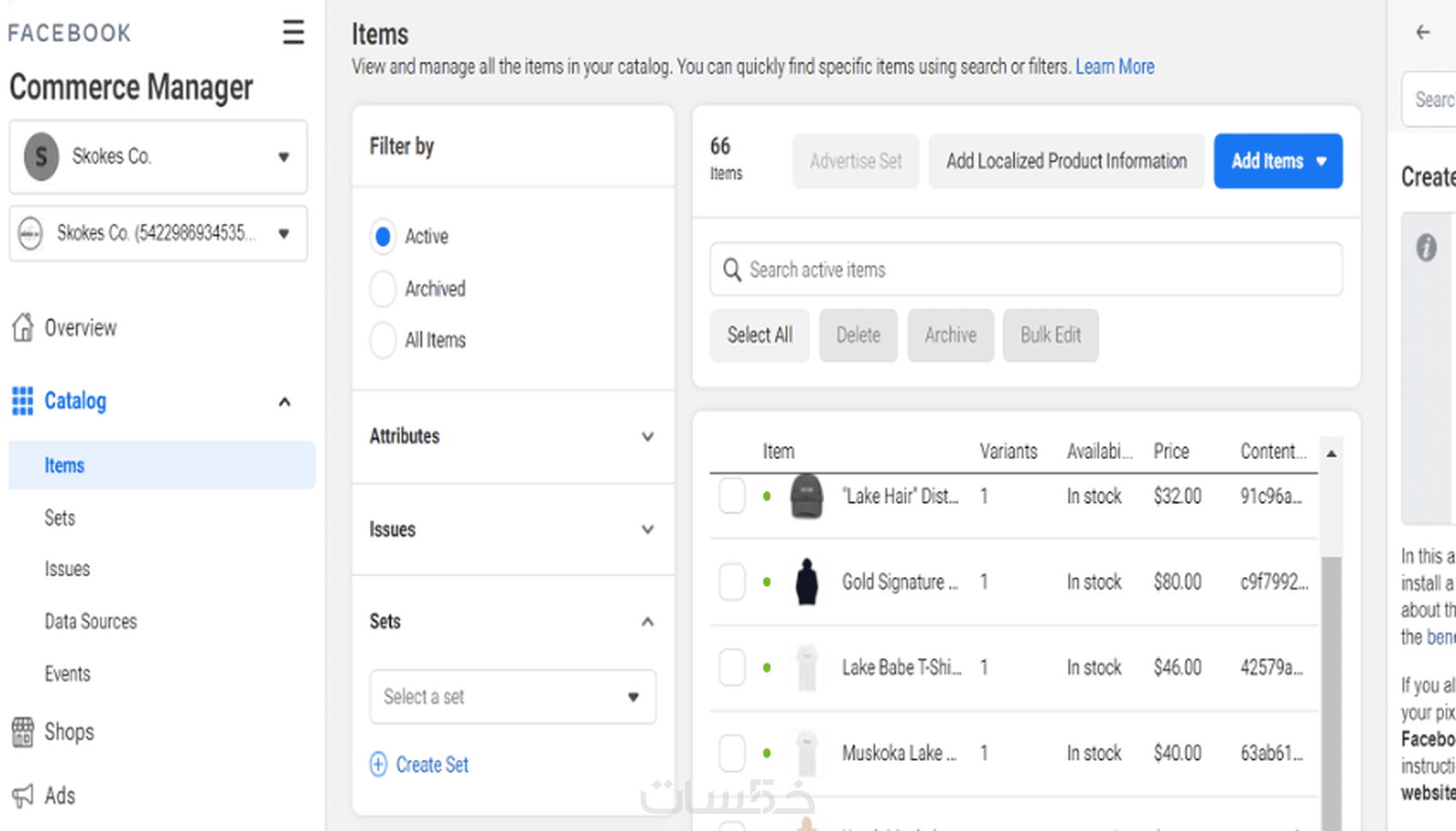Select the All Items radio button
Screen dimensions: 1456x831
point(383,340)
